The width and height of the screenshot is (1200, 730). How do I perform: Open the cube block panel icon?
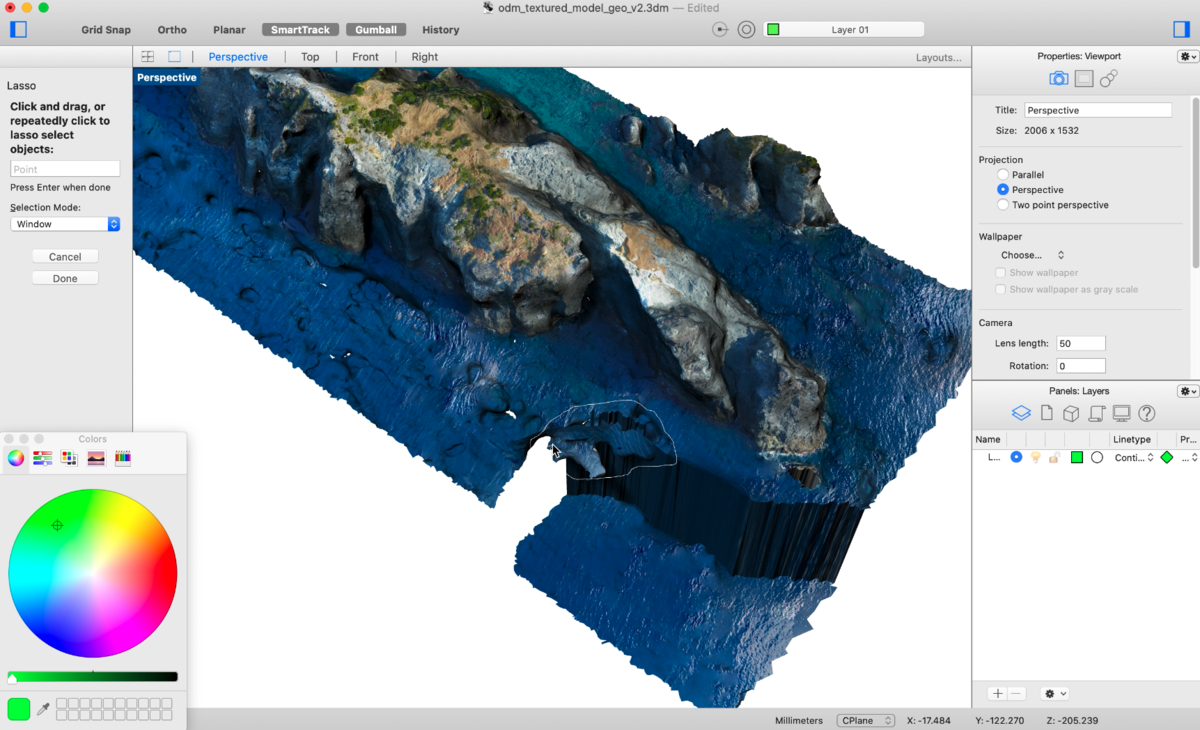[1070, 413]
